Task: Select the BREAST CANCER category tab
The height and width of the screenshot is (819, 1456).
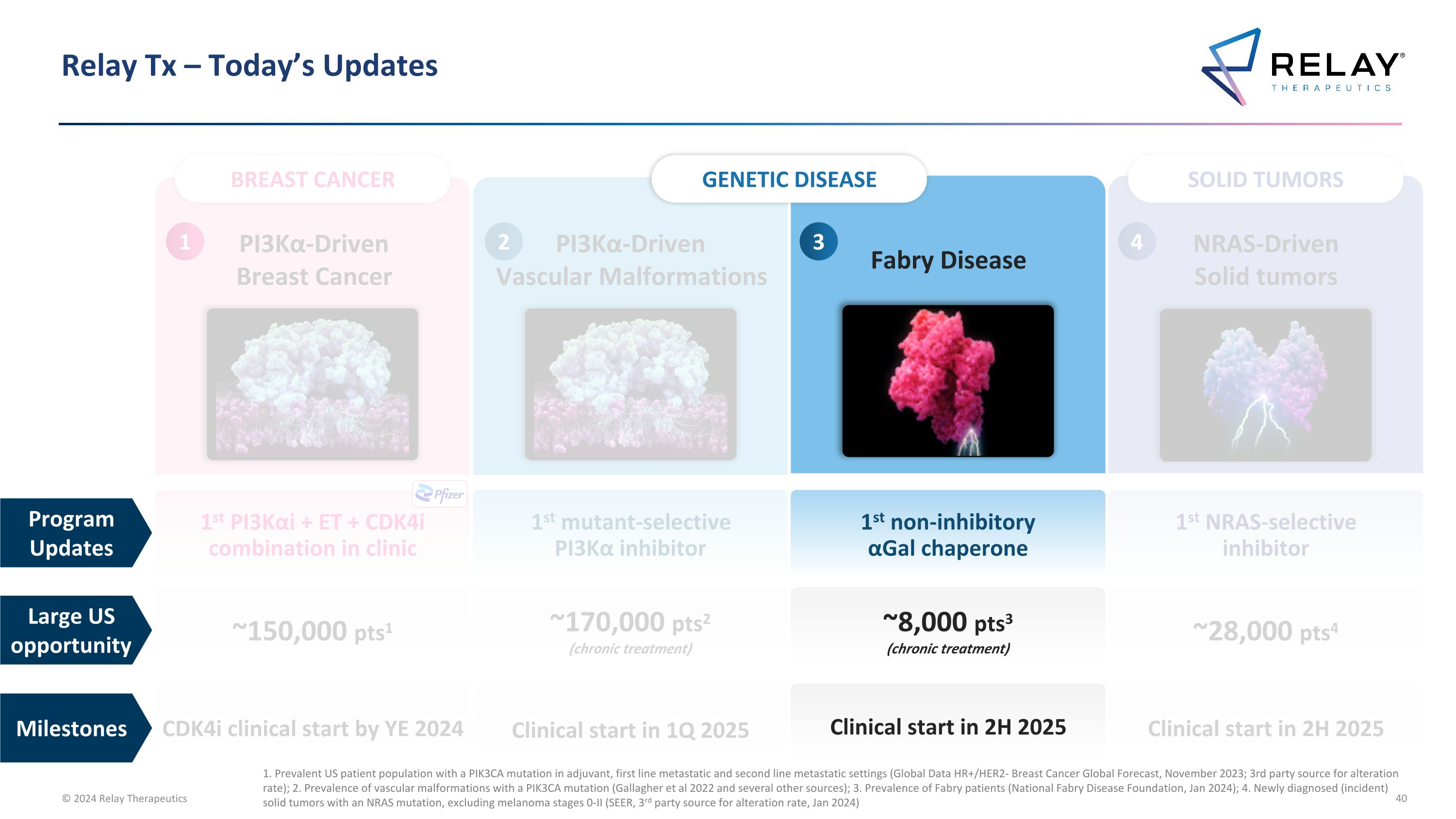Action: click(x=313, y=180)
